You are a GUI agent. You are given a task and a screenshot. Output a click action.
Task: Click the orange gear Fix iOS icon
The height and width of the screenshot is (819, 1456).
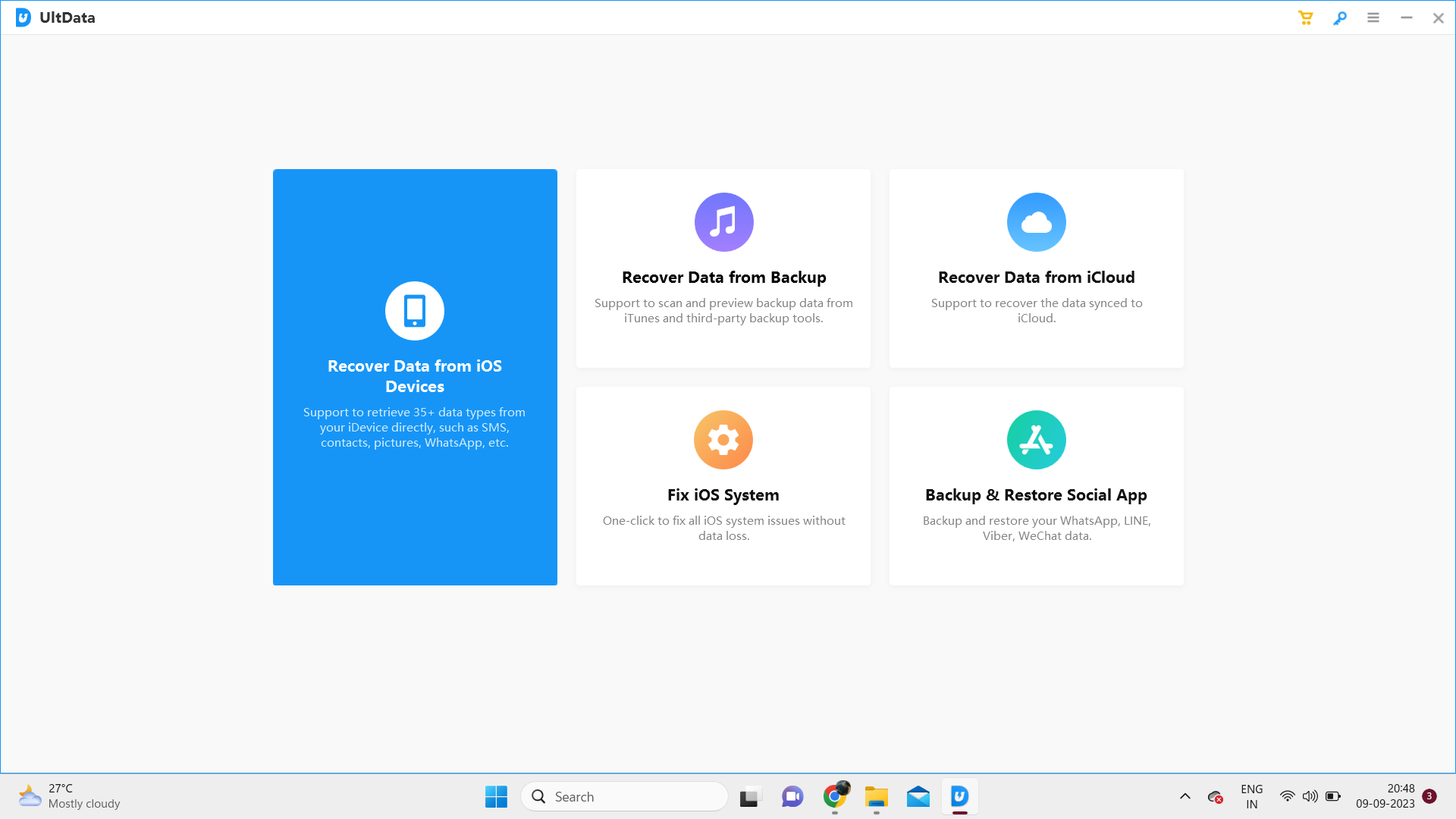tap(723, 440)
